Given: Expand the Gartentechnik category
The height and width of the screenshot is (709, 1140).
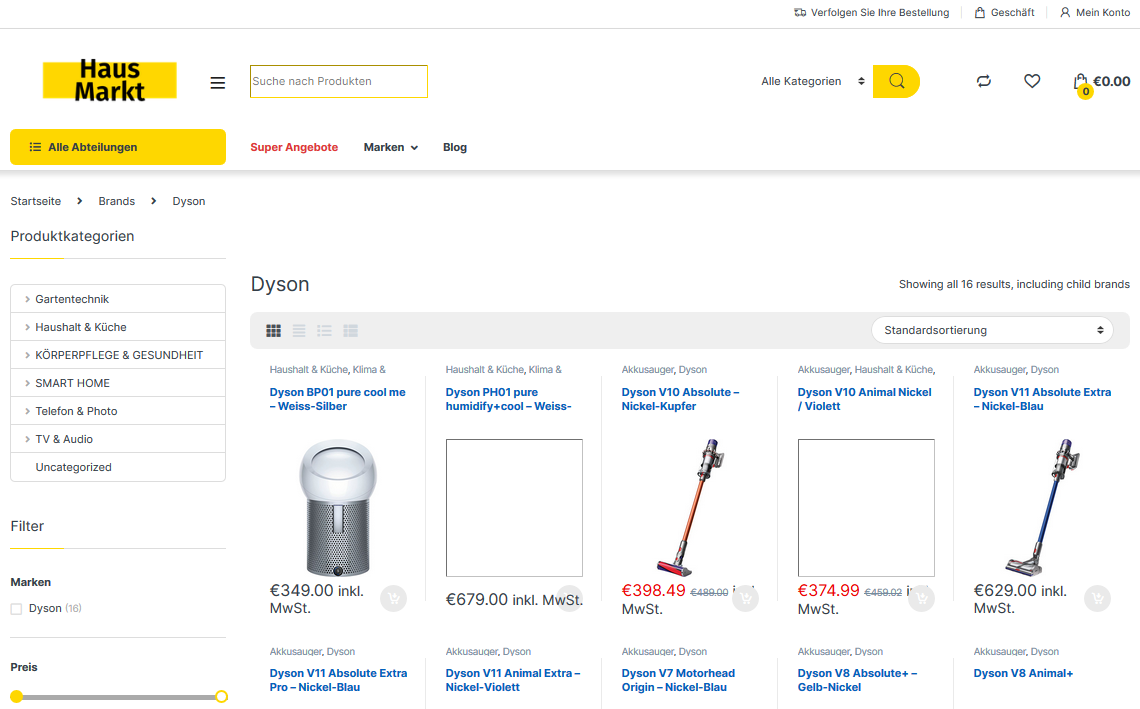Looking at the screenshot, I should [27, 299].
